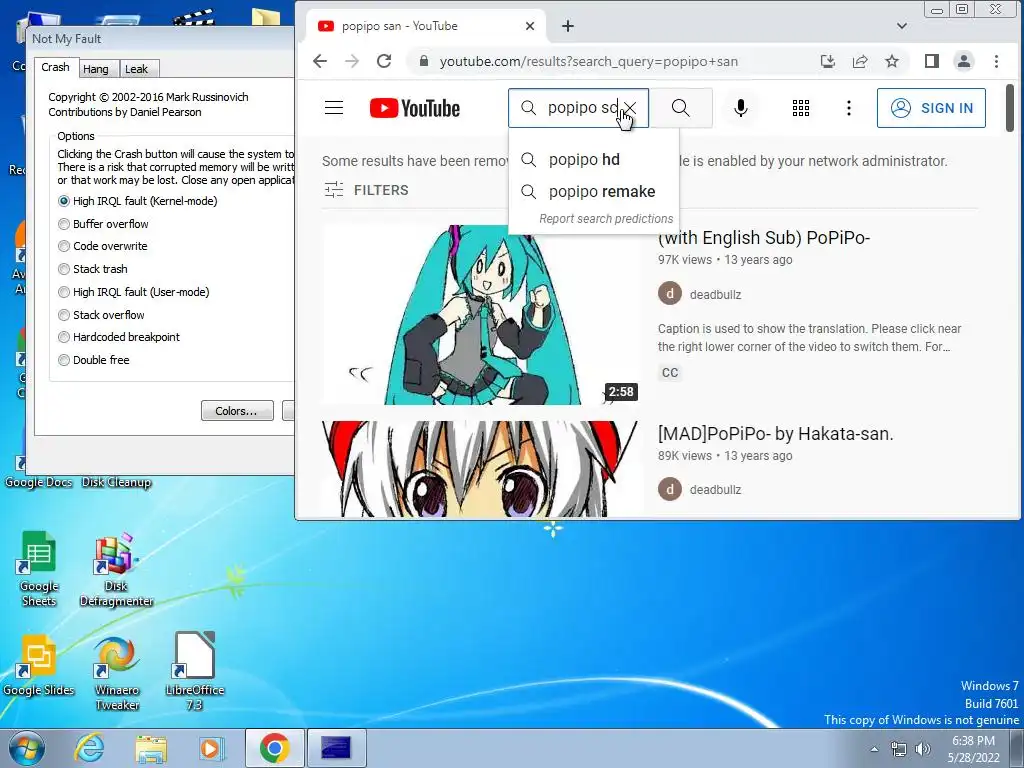The image size is (1024, 768).
Task: Open YouTube hamburger guide menu
Action: [x=334, y=108]
